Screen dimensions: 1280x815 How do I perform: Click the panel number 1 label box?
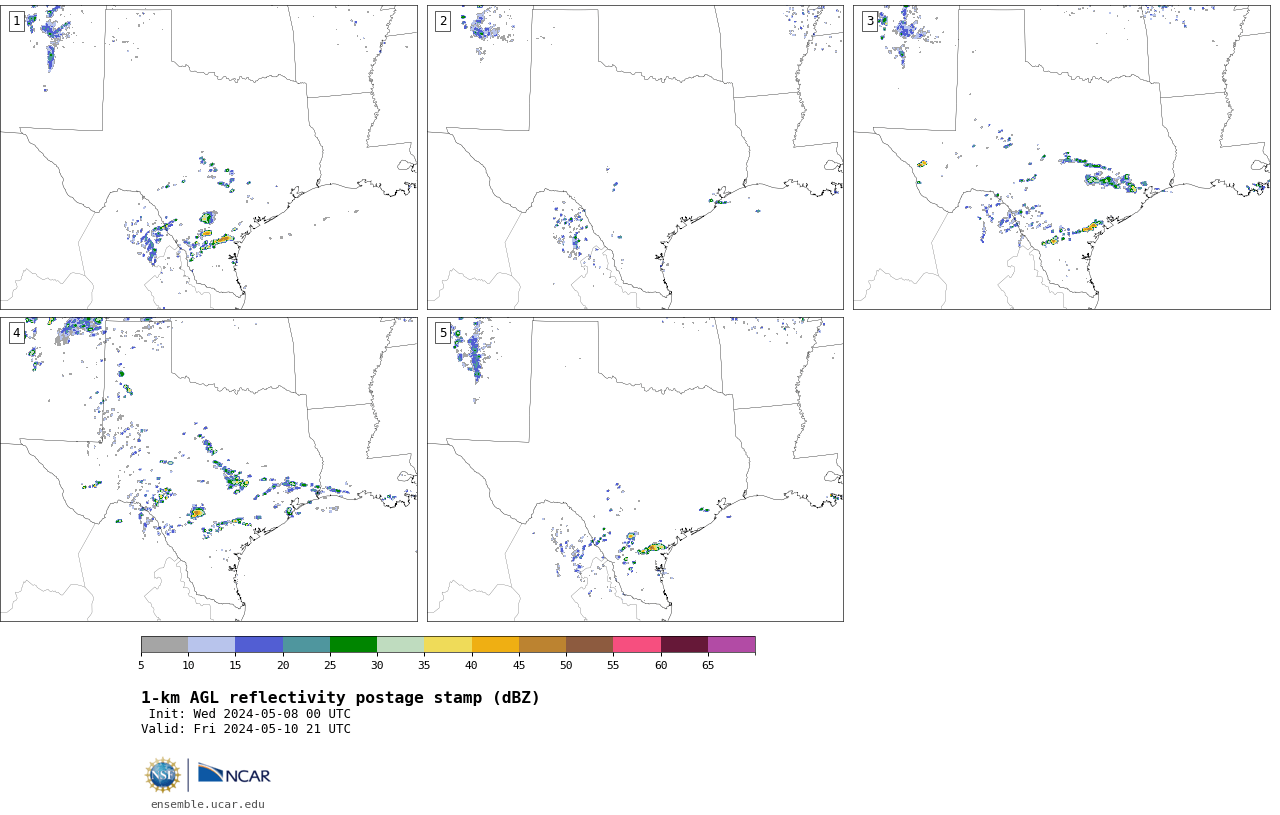point(16,21)
